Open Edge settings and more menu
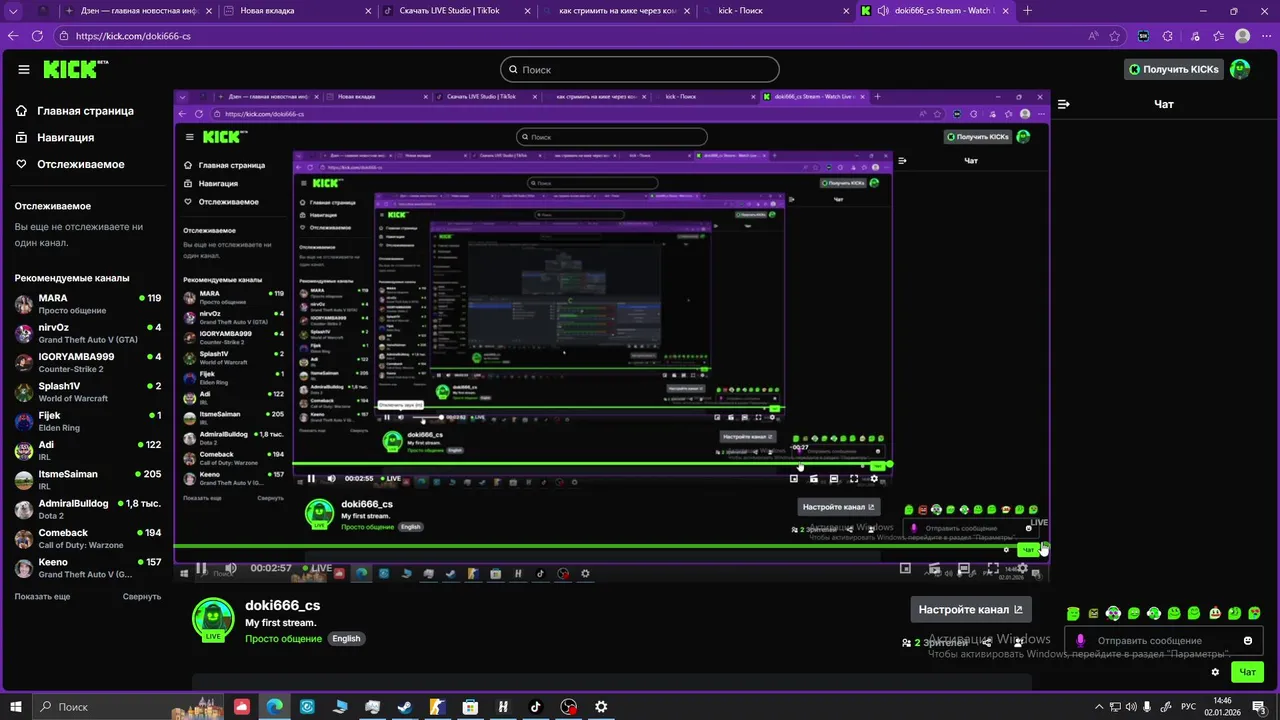This screenshot has height=720, width=1280. pos(1266,35)
